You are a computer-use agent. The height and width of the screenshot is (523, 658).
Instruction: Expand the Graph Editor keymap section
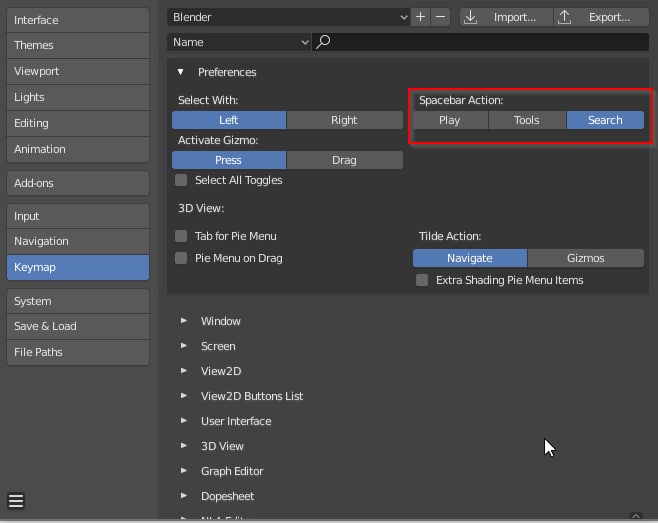click(x=184, y=471)
